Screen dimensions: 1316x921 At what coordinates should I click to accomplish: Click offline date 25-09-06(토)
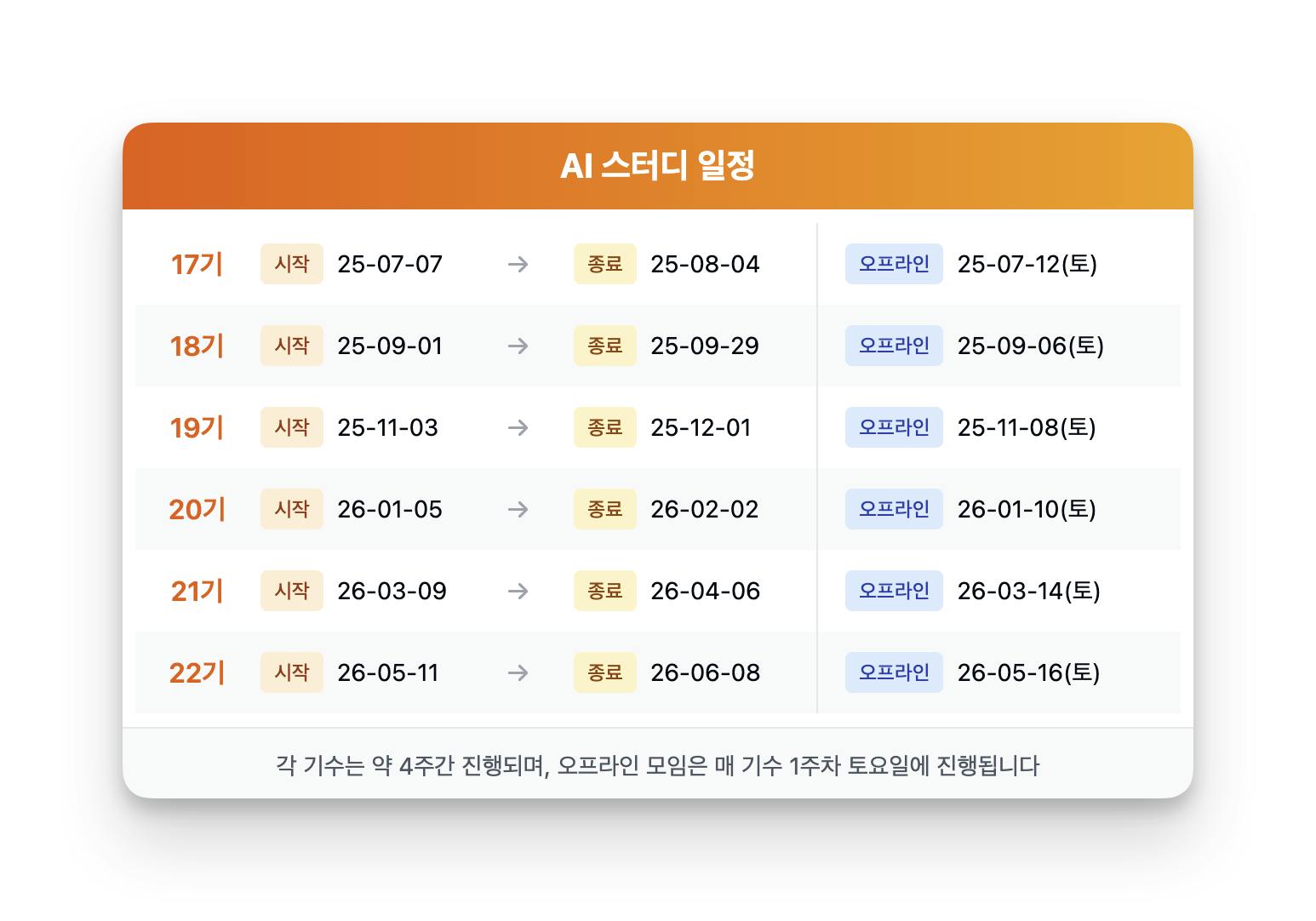pos(1031,346)
